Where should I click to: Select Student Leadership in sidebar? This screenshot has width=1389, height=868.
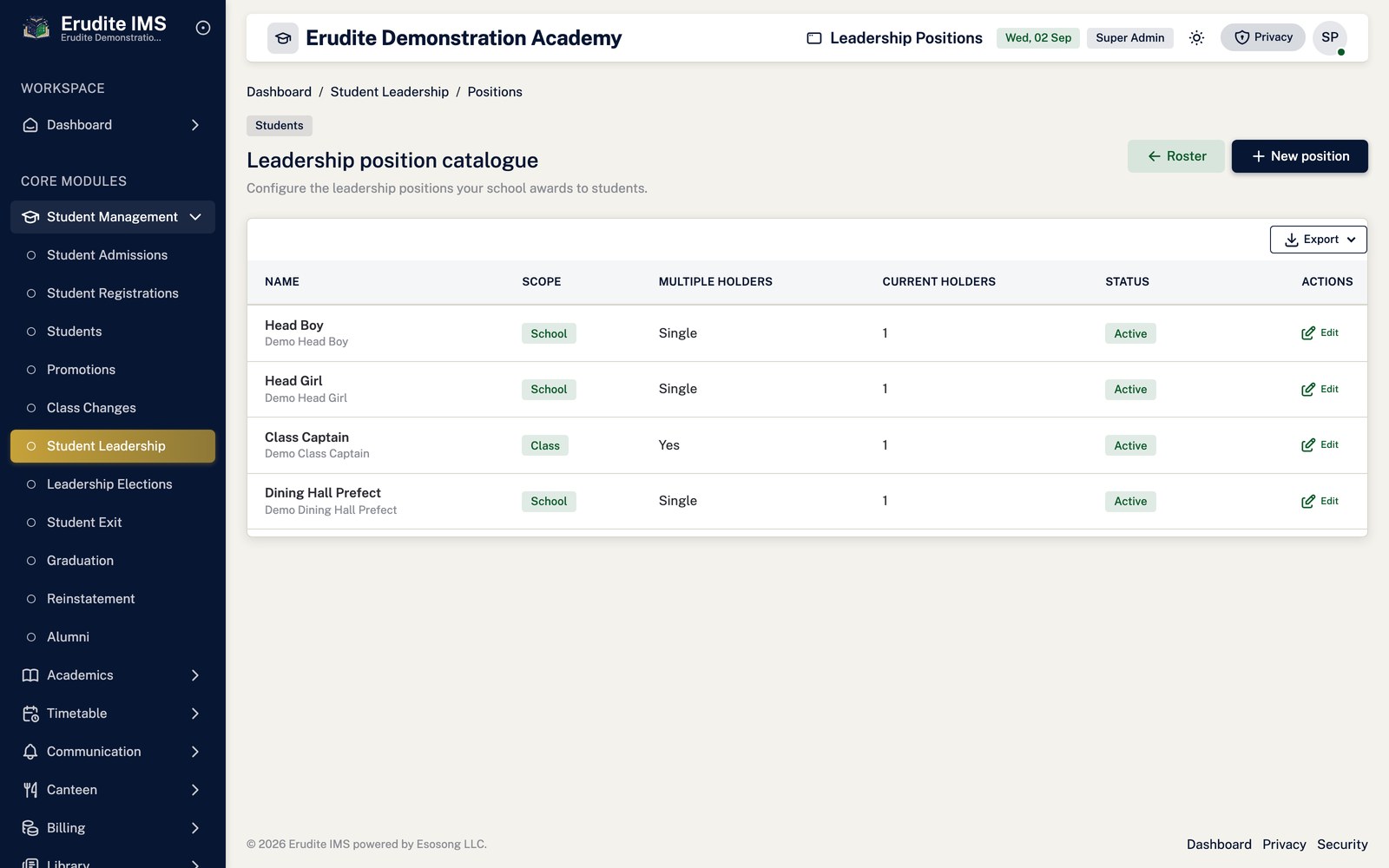pyautogui.click(x=113, y=446)
